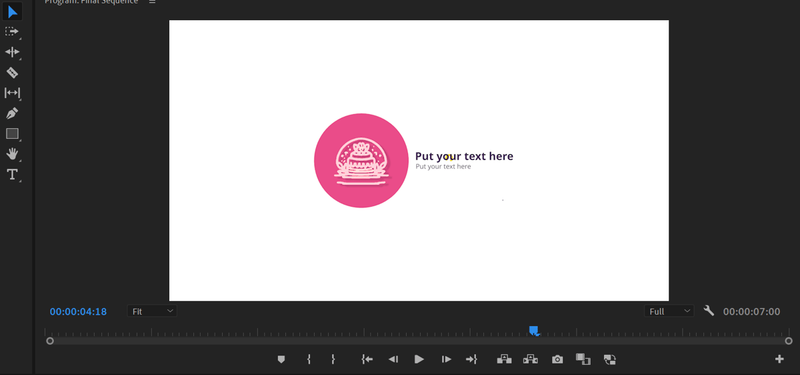Select the Ripple Edit tool
Image resolution: width=800 pixels, height=375 pixels.
click(x=12, y=52)
